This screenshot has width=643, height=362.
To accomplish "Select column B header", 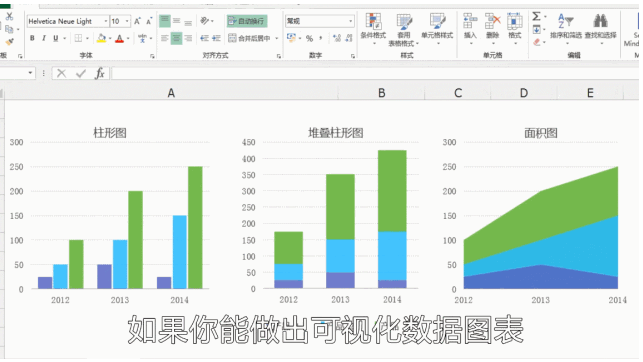I will click(381, 93).
